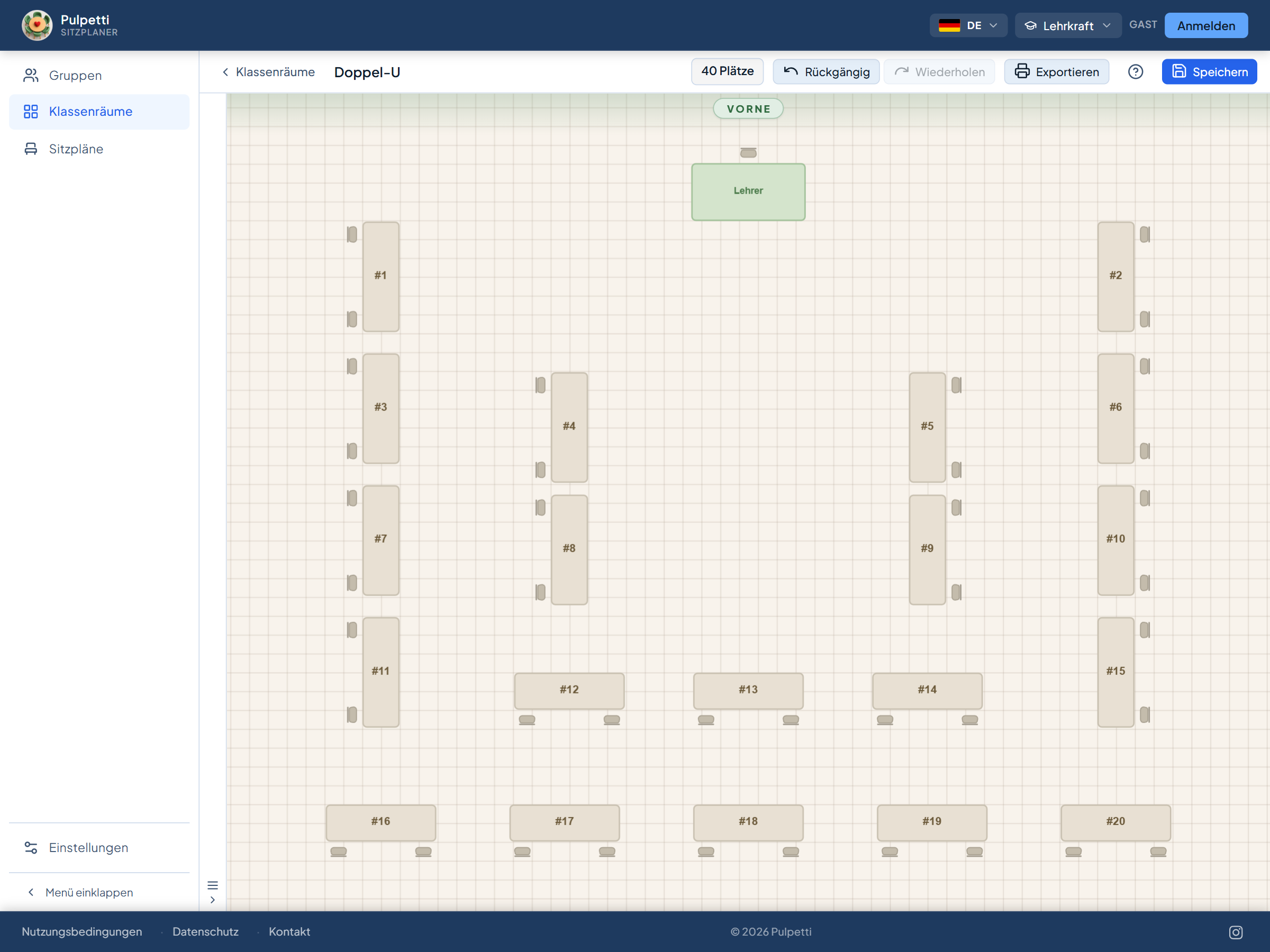
Task: Select the green Lehrer desk
Action: pos(748,191)
